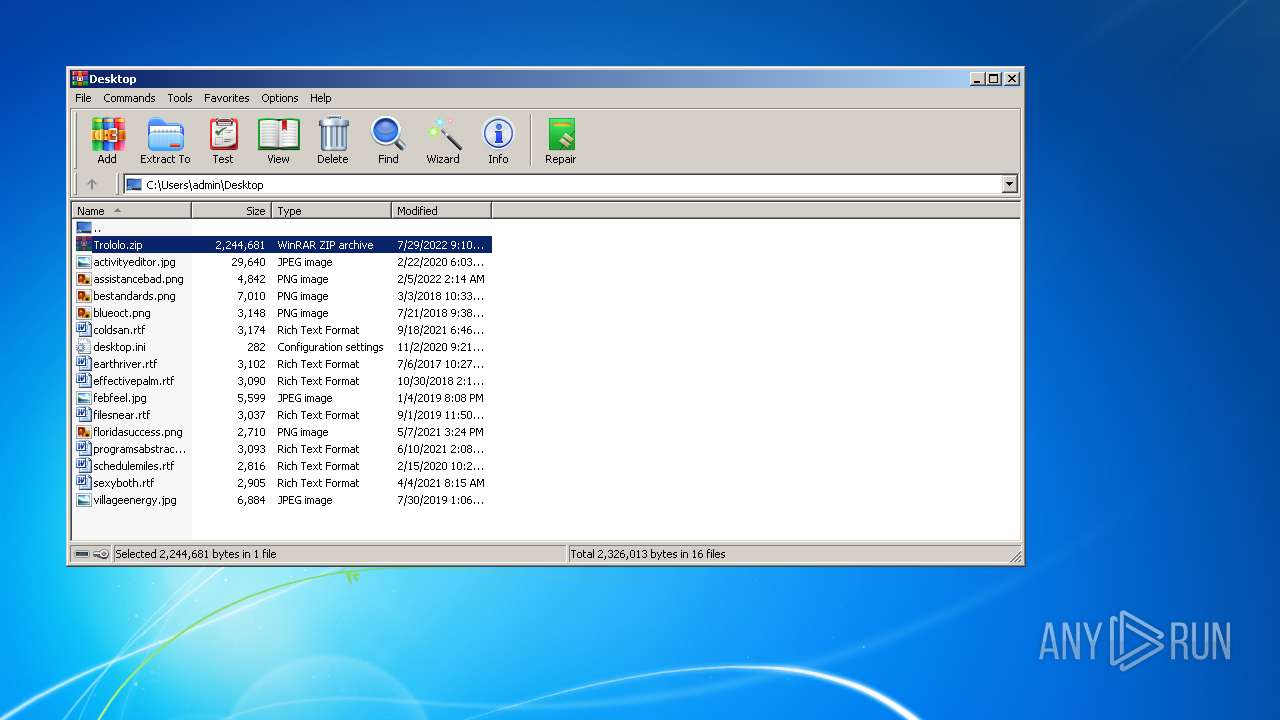1280x720 pixels.
Task: Sort by the Type column header
Action: coord(331,211)
